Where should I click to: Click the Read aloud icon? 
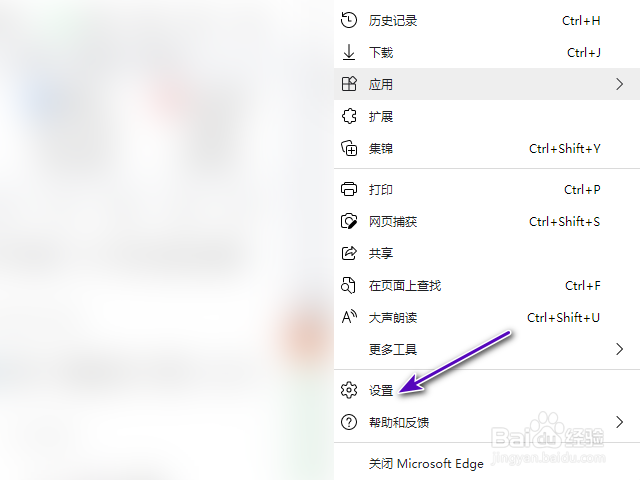pyautogui.click(x=349, y=317)
